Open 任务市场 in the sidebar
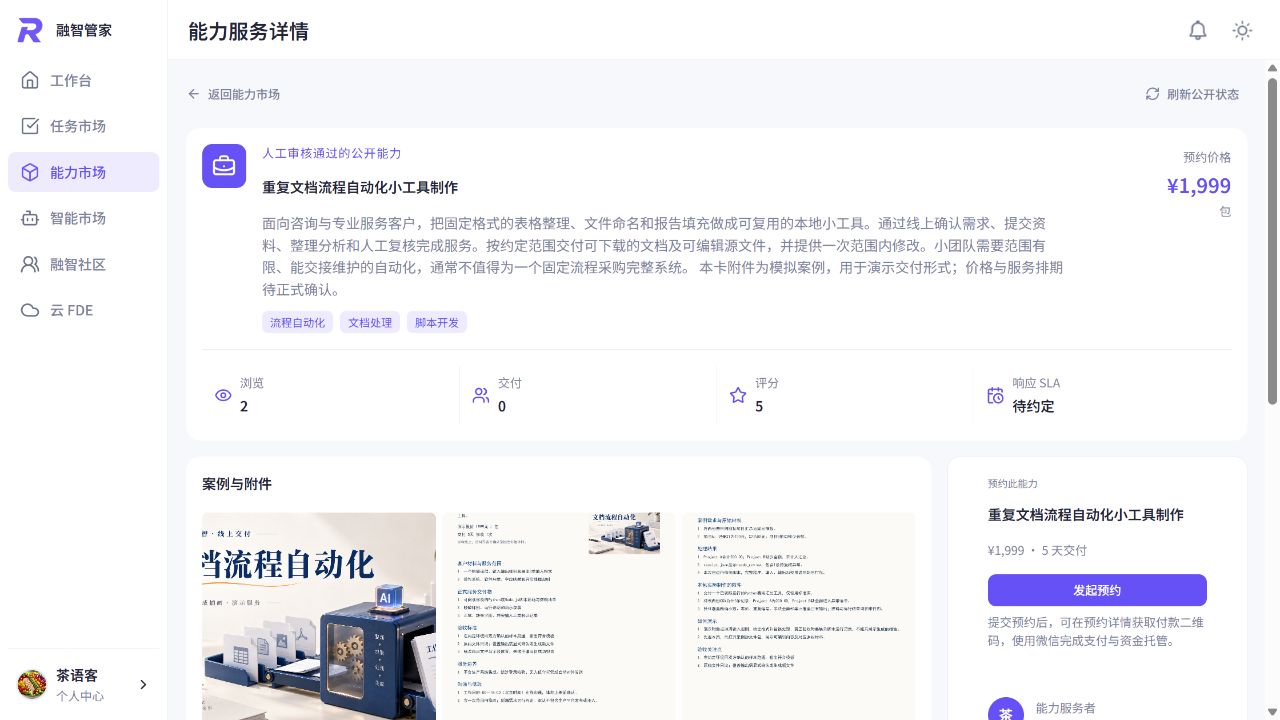1280x720 pixels. click(x=83, y=126)
